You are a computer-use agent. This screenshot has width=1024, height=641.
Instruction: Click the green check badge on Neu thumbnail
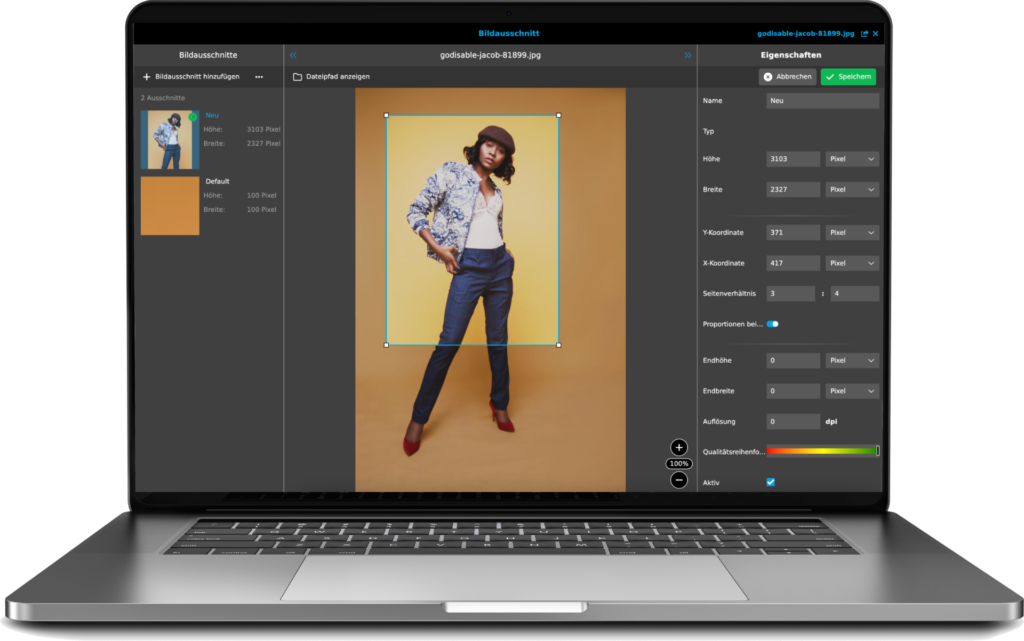193,117
